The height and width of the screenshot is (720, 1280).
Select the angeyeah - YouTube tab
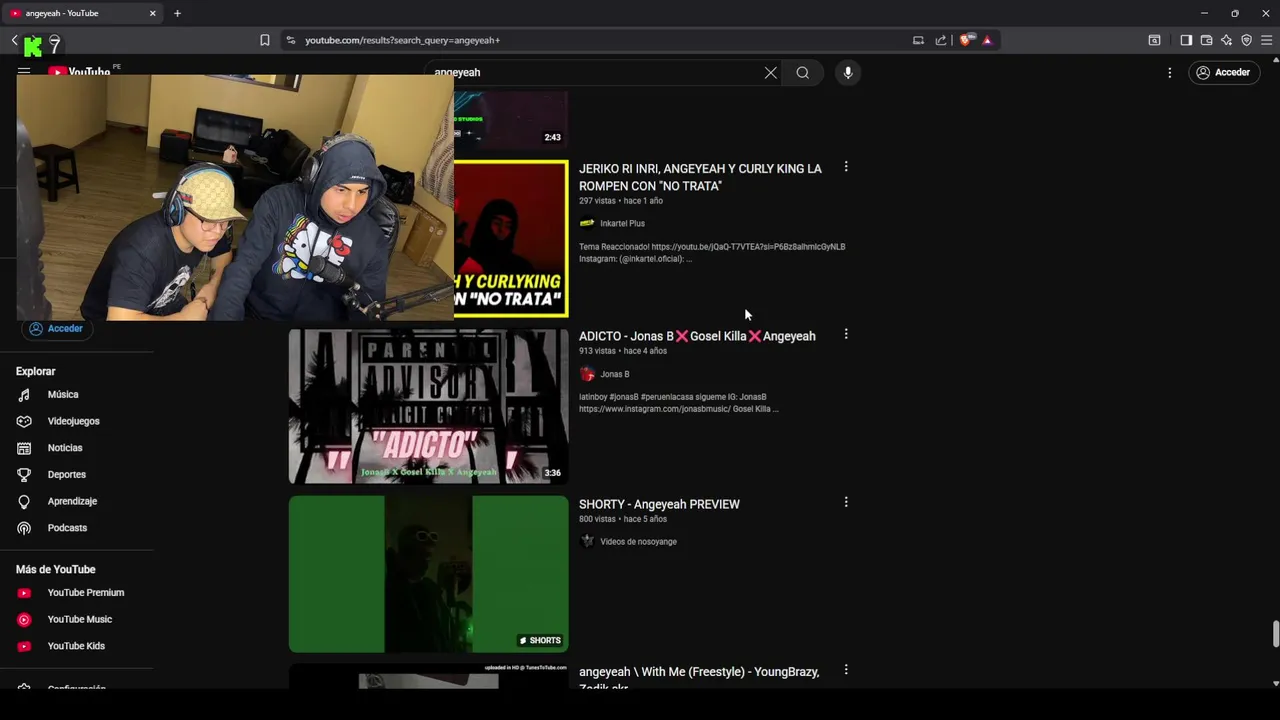click(84, 13)
